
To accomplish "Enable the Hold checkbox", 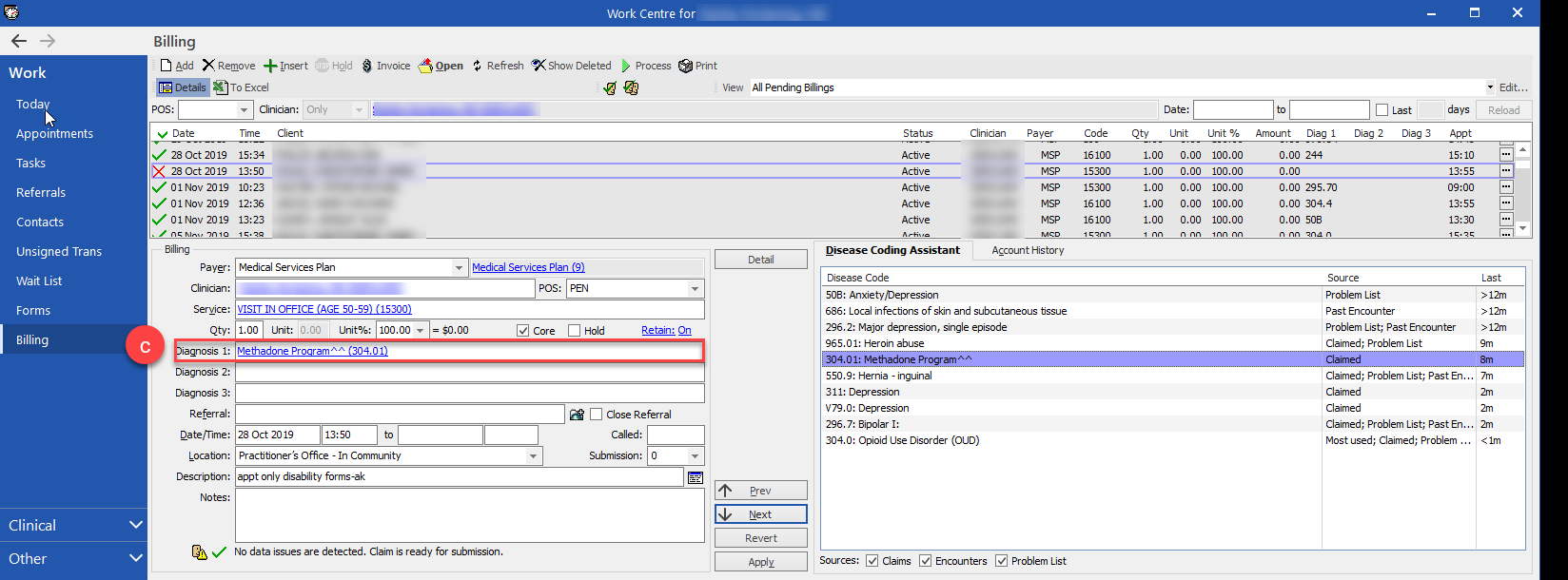I will [574, 331].
